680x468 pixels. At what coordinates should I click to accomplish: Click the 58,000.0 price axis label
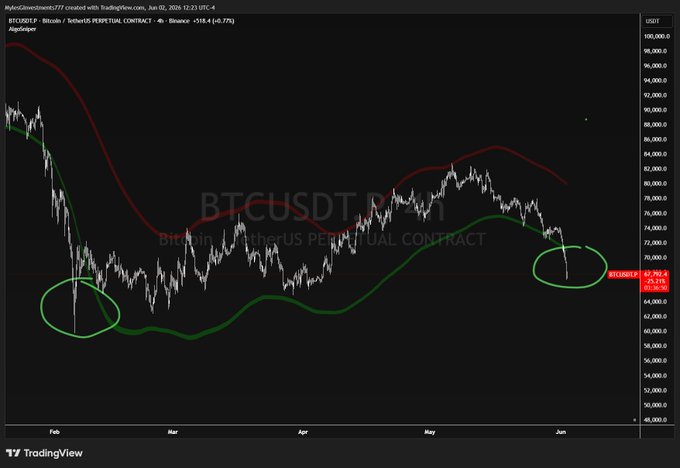click(656, 346)
